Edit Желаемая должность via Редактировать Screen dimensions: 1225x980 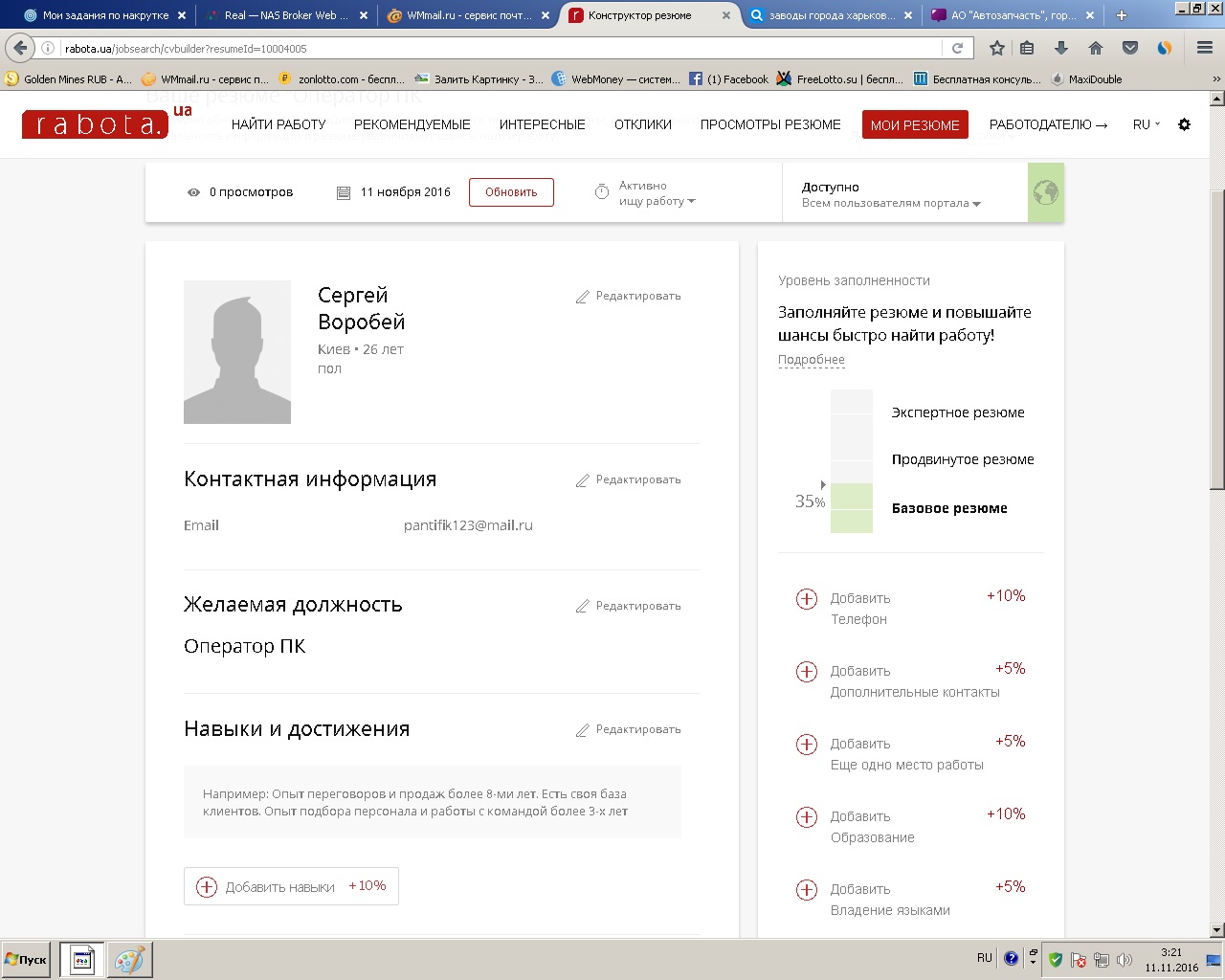[x=629, y=607]
